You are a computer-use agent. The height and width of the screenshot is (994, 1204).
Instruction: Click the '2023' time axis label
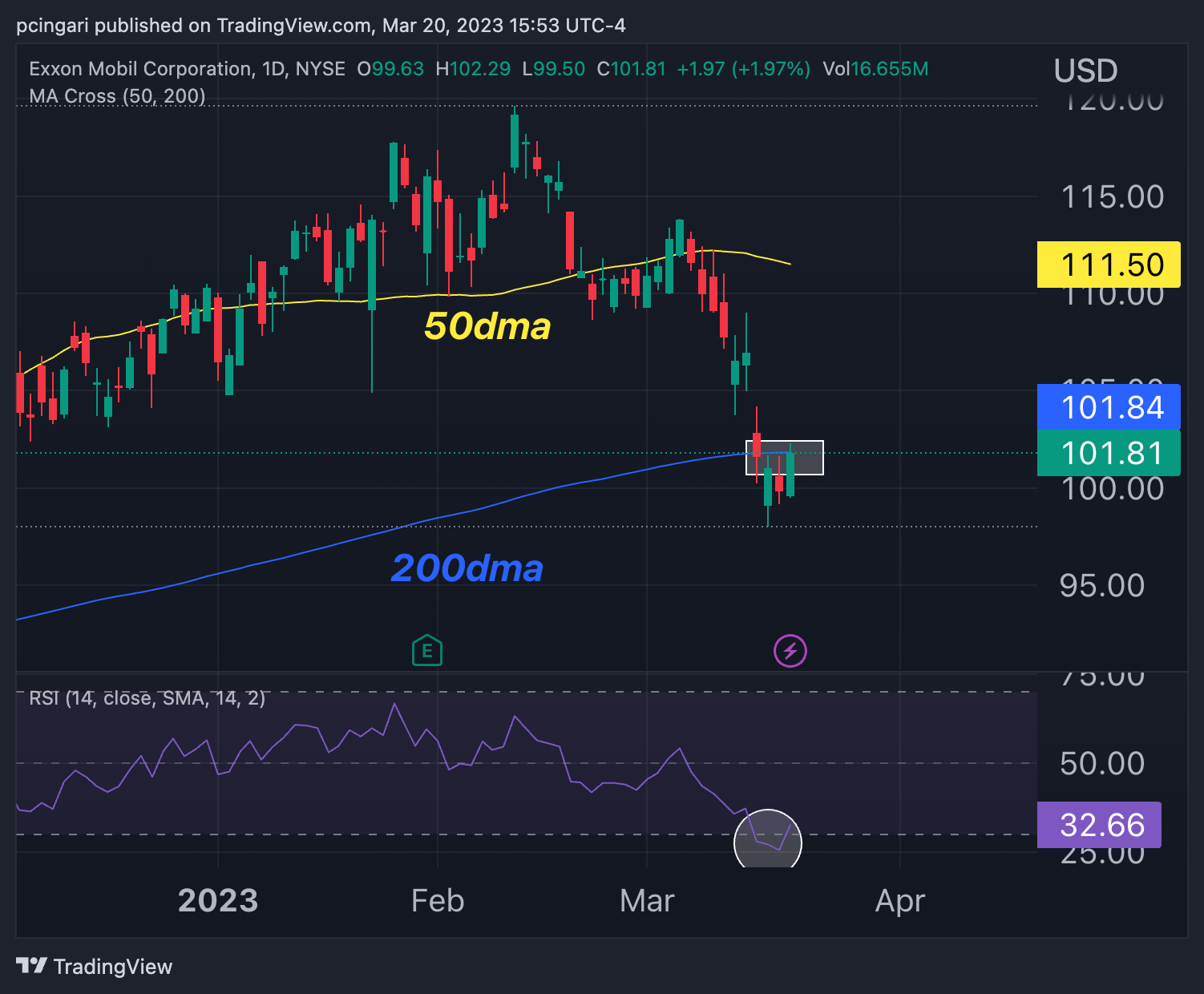point(218,901)
